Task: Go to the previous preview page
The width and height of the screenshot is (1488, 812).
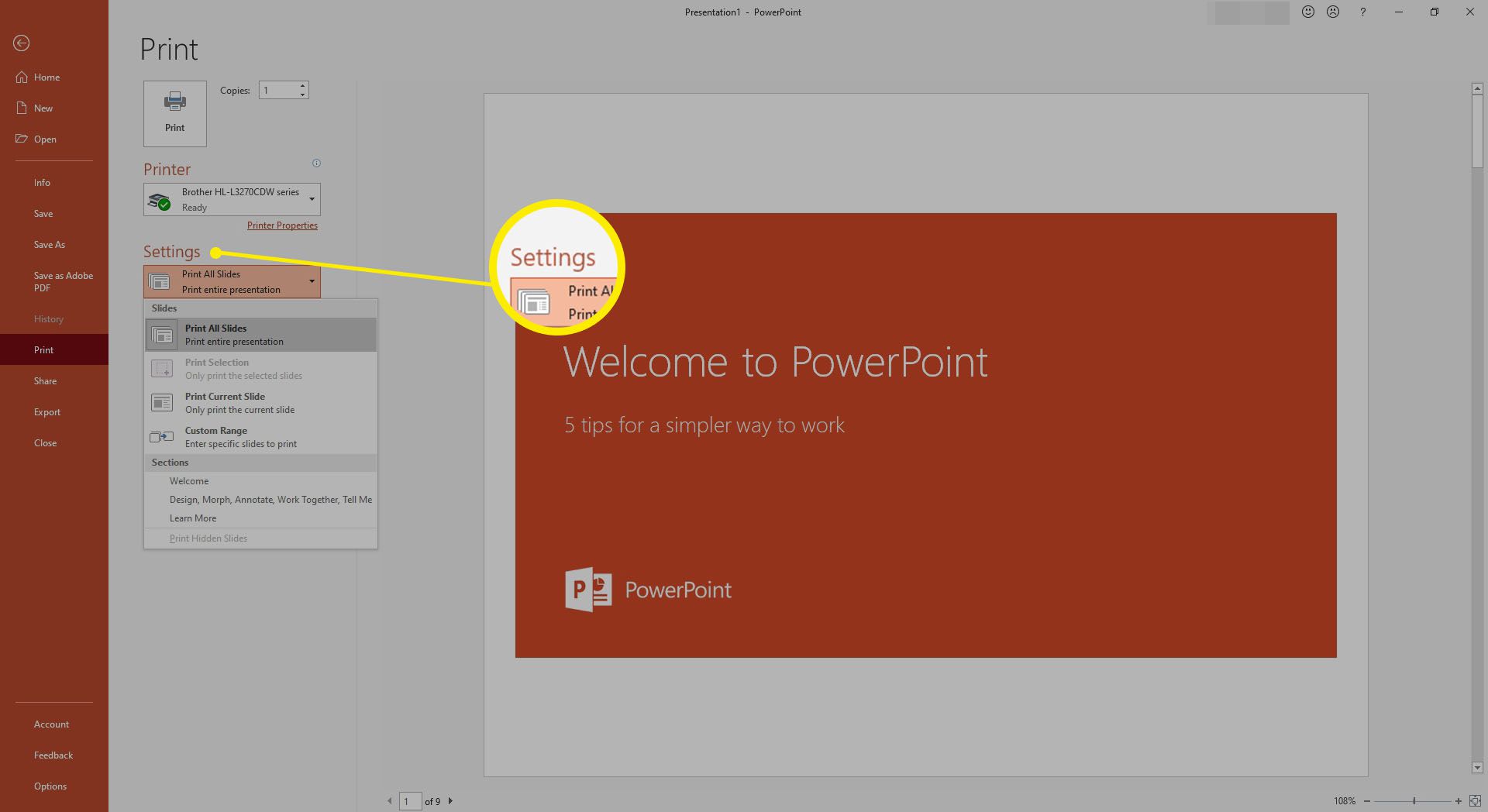Action: pos(390,801)
